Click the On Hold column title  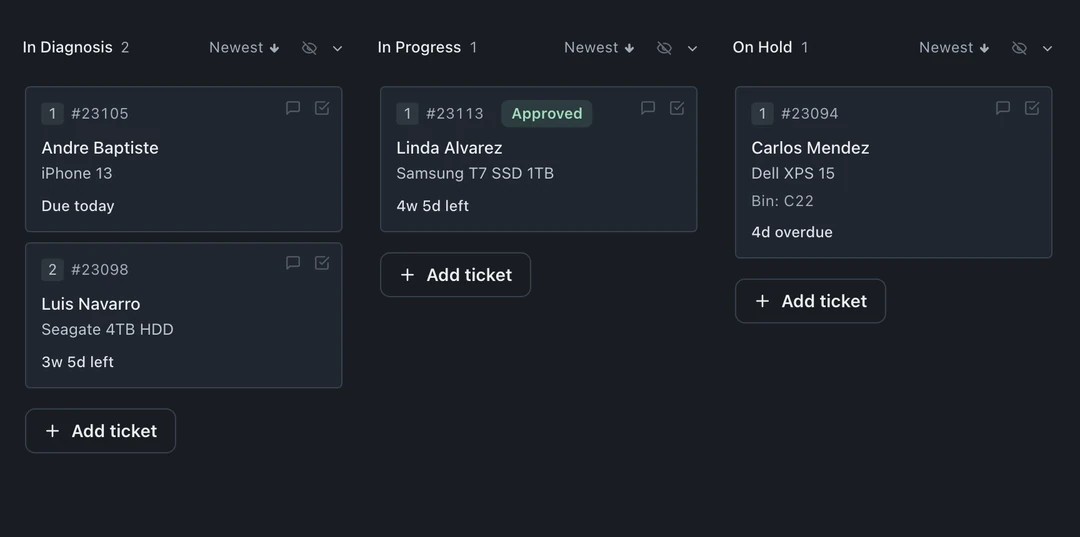(762, 48)
